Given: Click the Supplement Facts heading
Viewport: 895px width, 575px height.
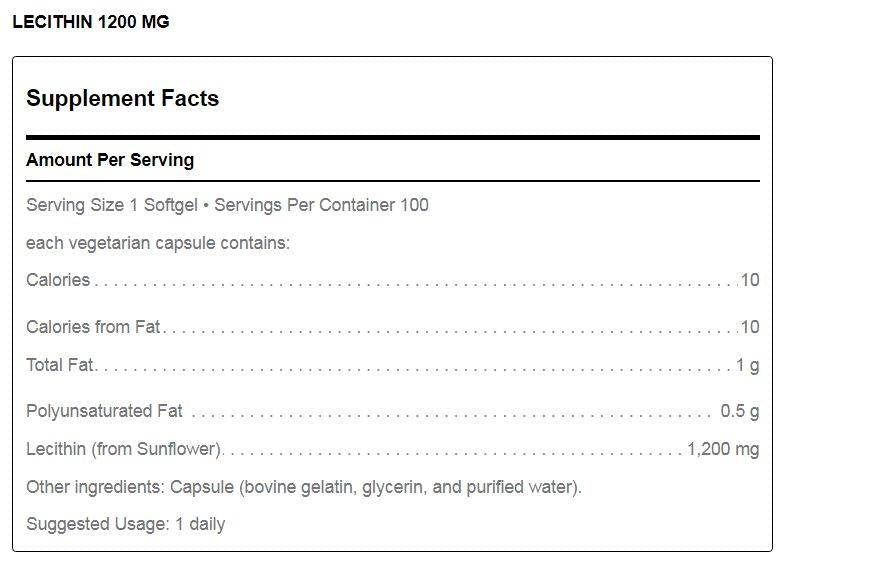Looking at the screenshot, I should [x=123, y=98].
